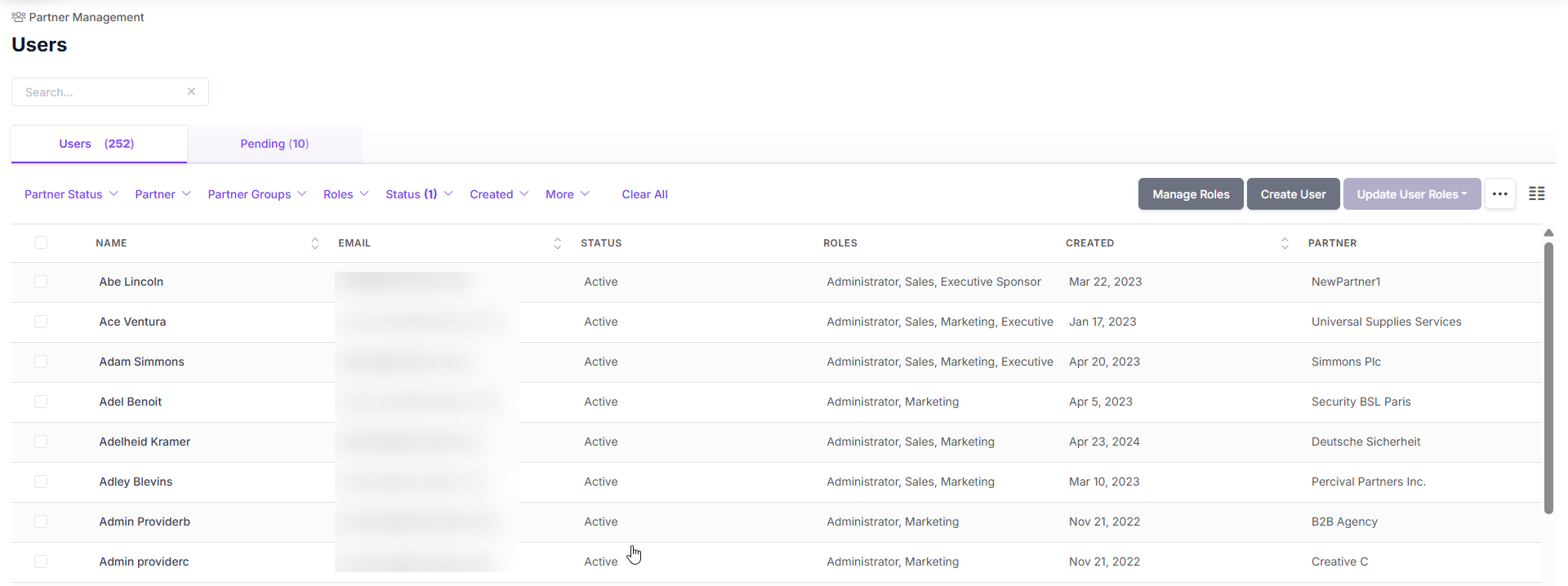
Task: Click the Partner Management people icon
Action: (18, 17)
